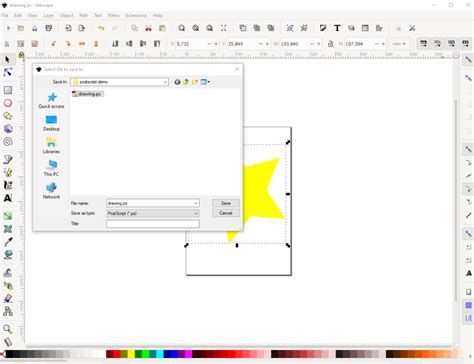
Task: Select the arrow selector tool
Action: pos(7,60)
